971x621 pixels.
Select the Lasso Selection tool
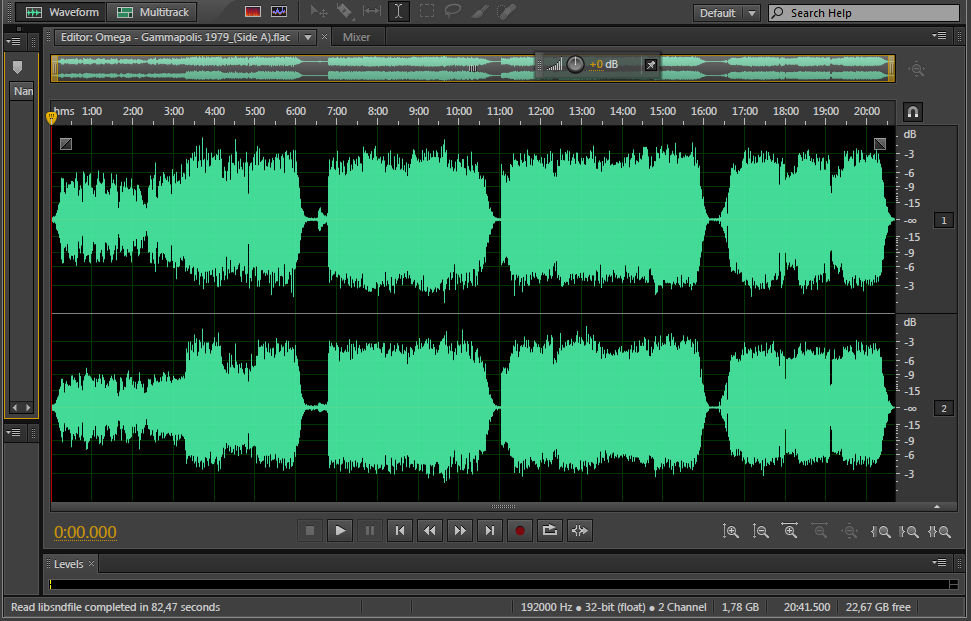(453, 12)
